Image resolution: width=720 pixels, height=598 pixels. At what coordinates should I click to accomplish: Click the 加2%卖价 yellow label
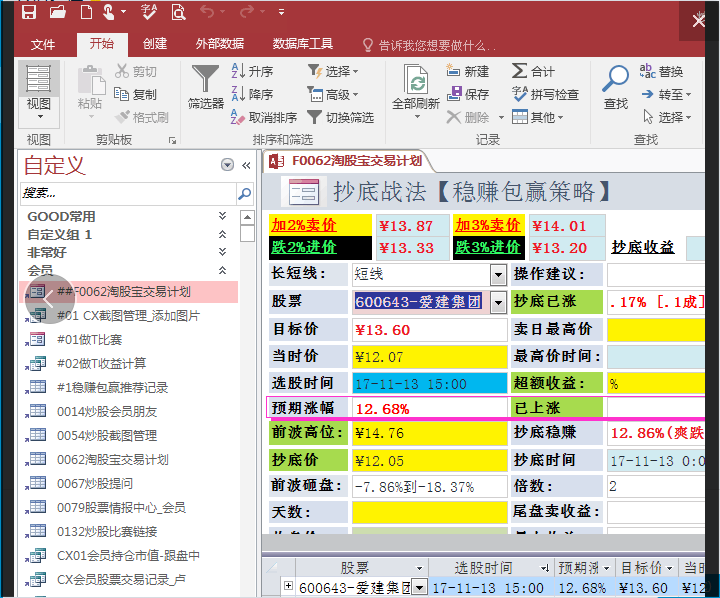pos(320,225)
